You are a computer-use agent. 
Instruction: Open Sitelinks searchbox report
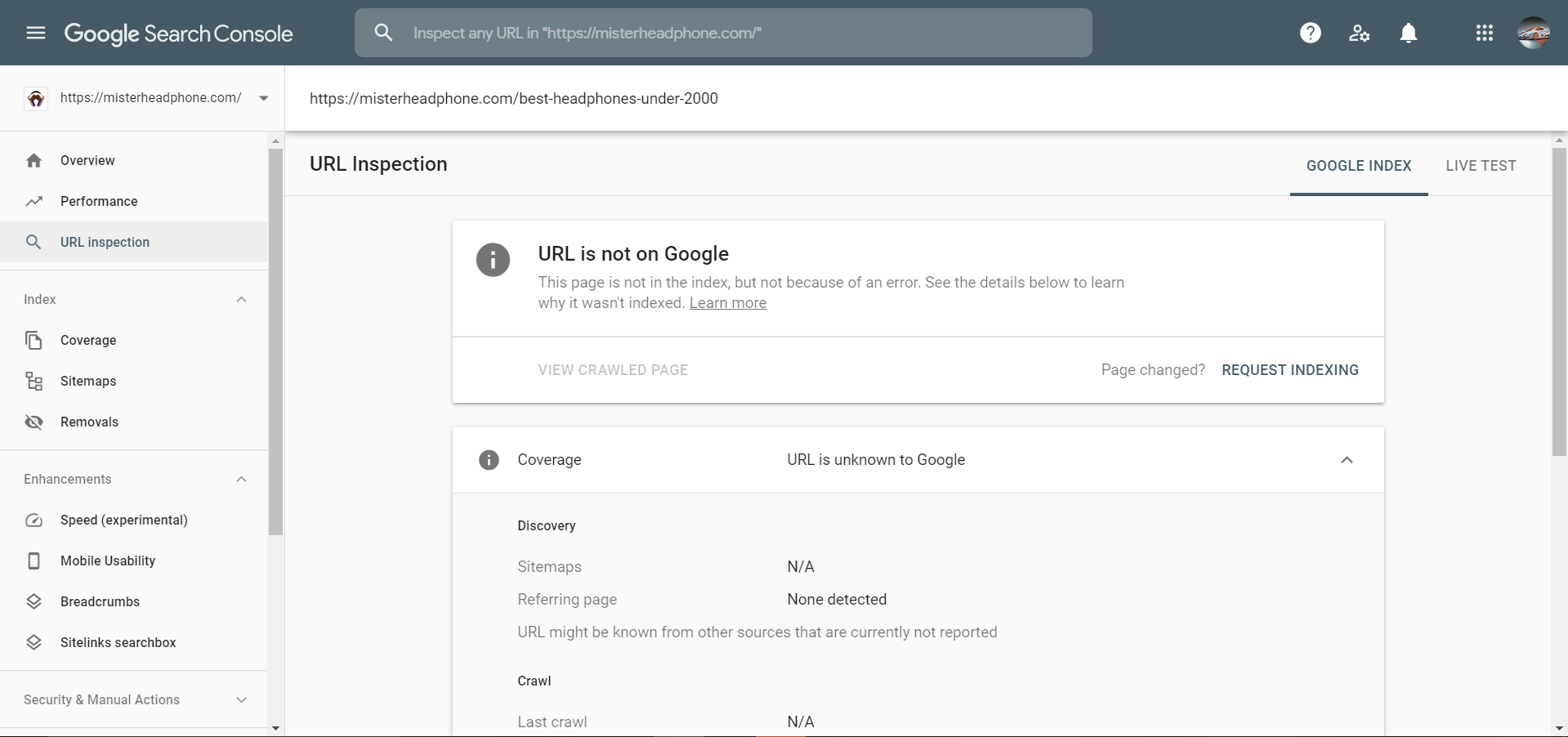(x=134, y=642)
